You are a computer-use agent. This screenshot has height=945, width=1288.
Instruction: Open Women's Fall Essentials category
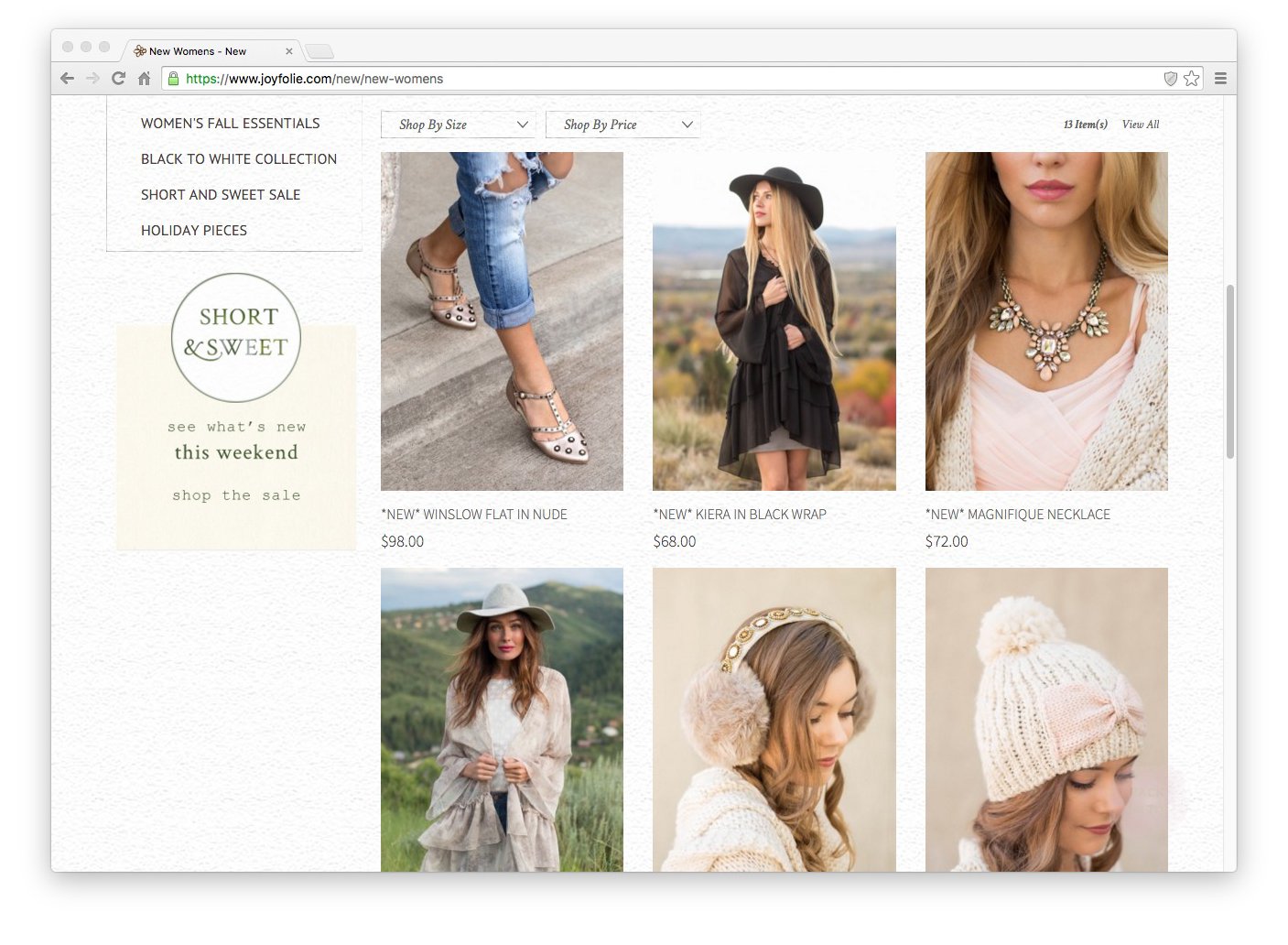pos(230,124)
